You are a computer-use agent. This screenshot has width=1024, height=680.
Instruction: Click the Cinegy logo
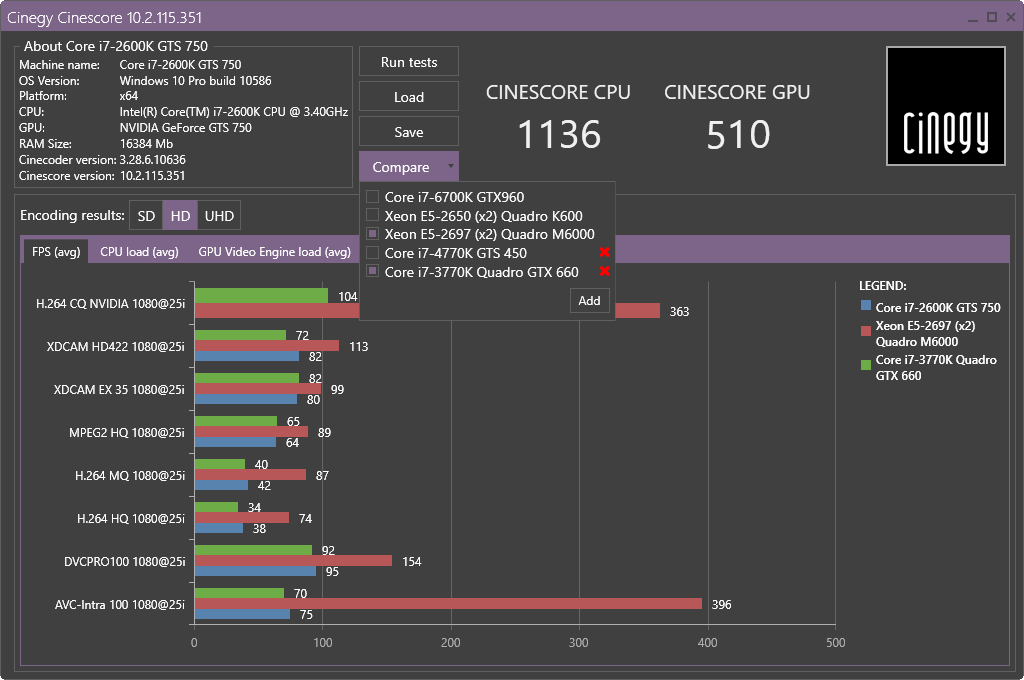[x=946, y=106]
